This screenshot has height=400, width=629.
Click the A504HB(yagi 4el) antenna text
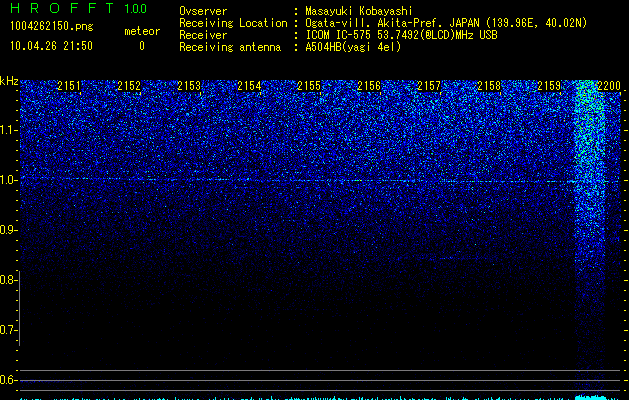click(353, 47)
